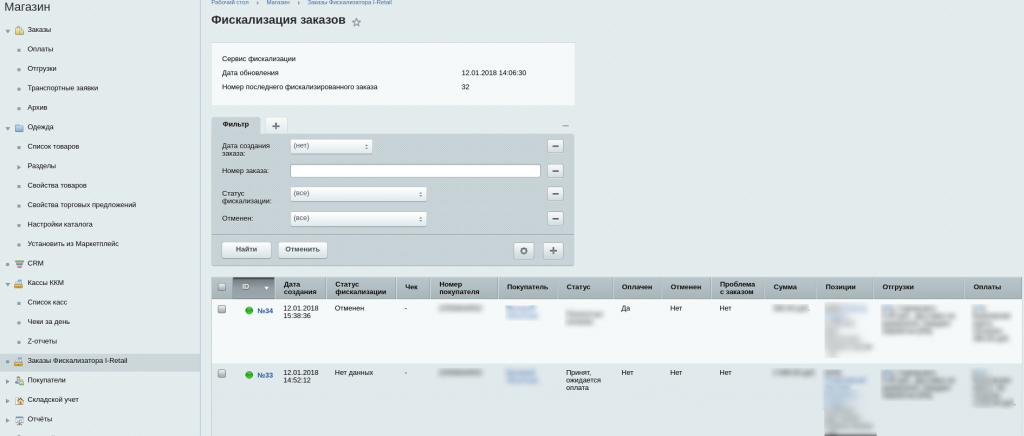
Task: Remove the order number filter row
Action: tap(555, 170)
